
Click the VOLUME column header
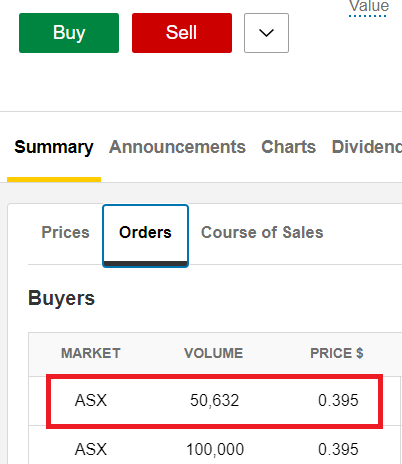point(213,353)
